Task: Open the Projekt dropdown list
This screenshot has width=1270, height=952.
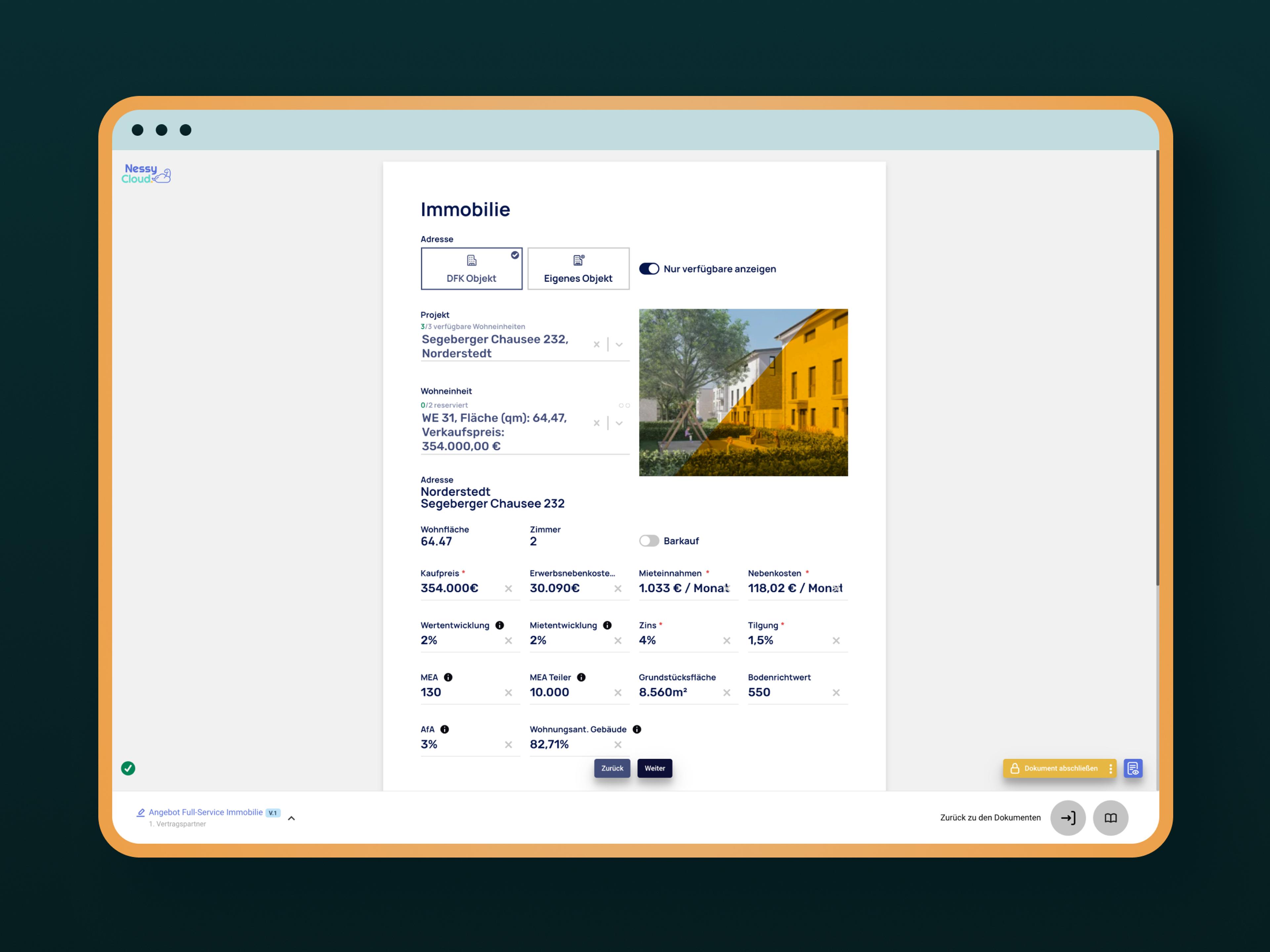Action: click(x=619, y=345)
